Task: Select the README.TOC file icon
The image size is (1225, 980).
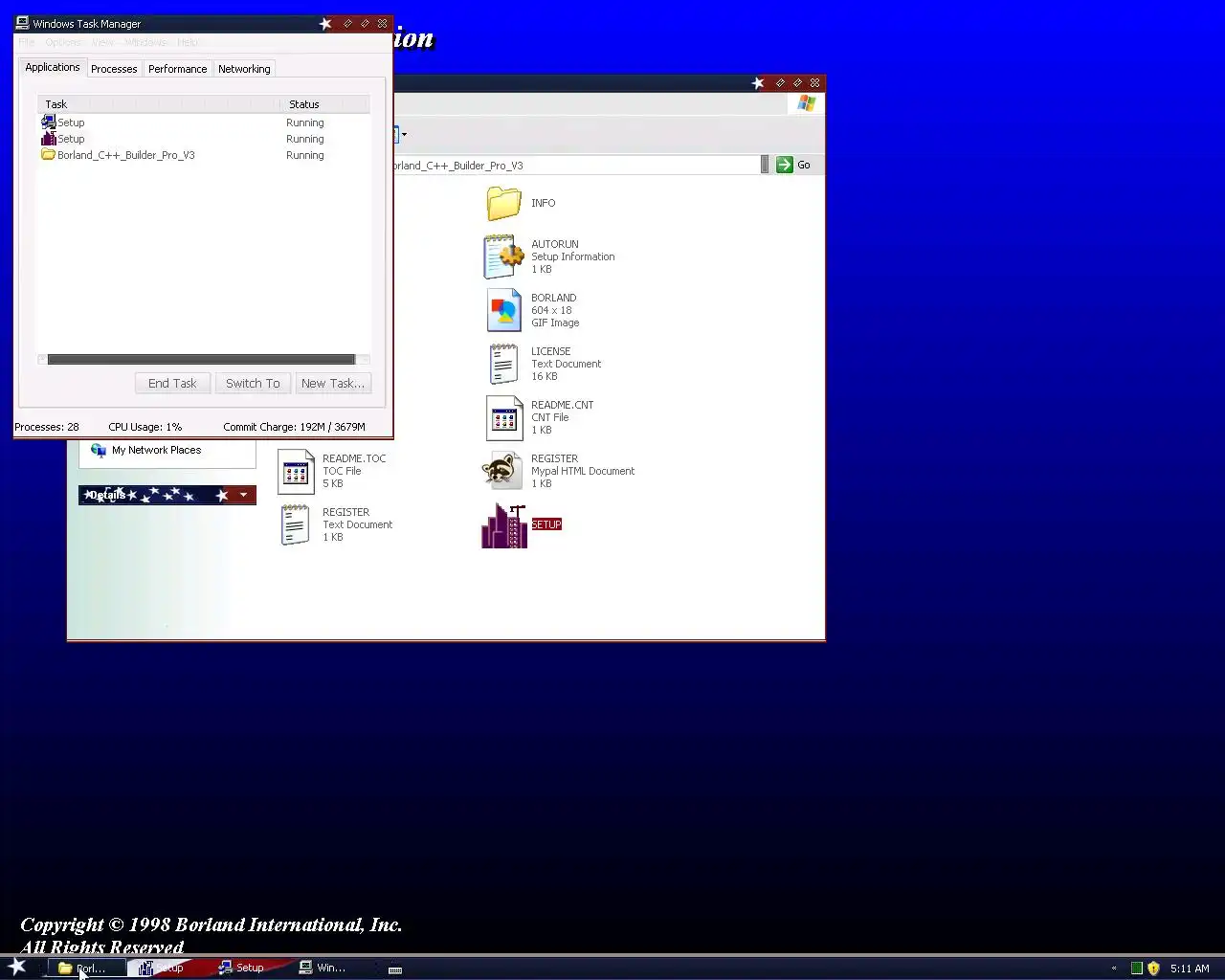Action: click(296, 471)
